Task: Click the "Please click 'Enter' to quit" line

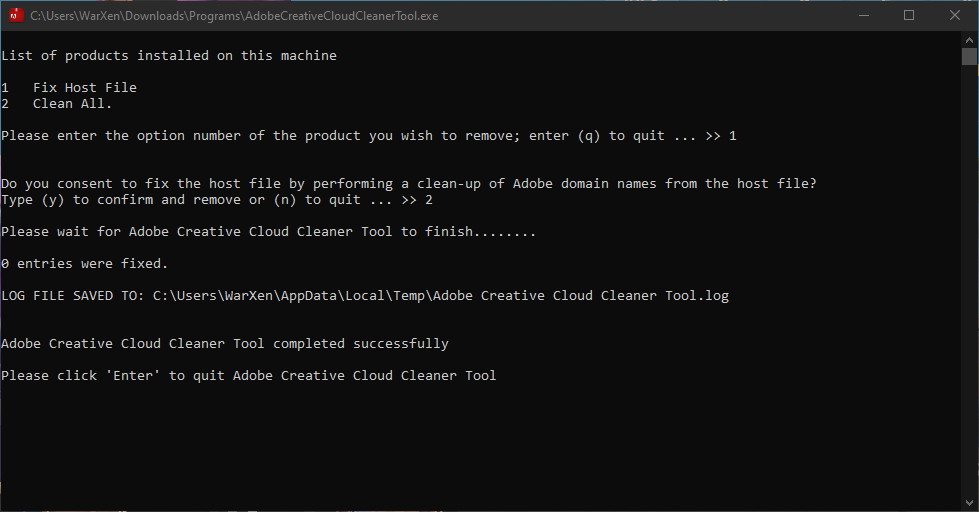Action: (248, 376)
